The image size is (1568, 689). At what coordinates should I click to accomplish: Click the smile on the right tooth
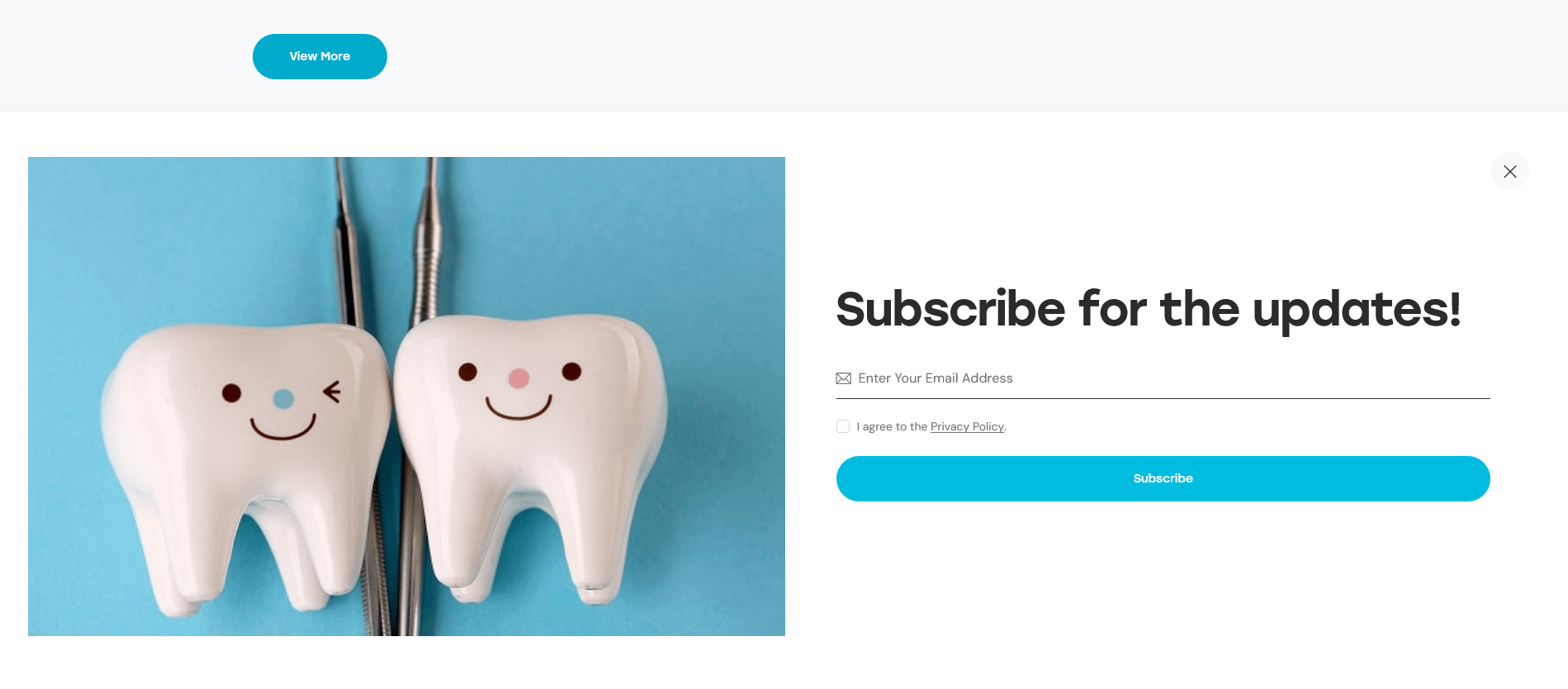coord(519,407)
